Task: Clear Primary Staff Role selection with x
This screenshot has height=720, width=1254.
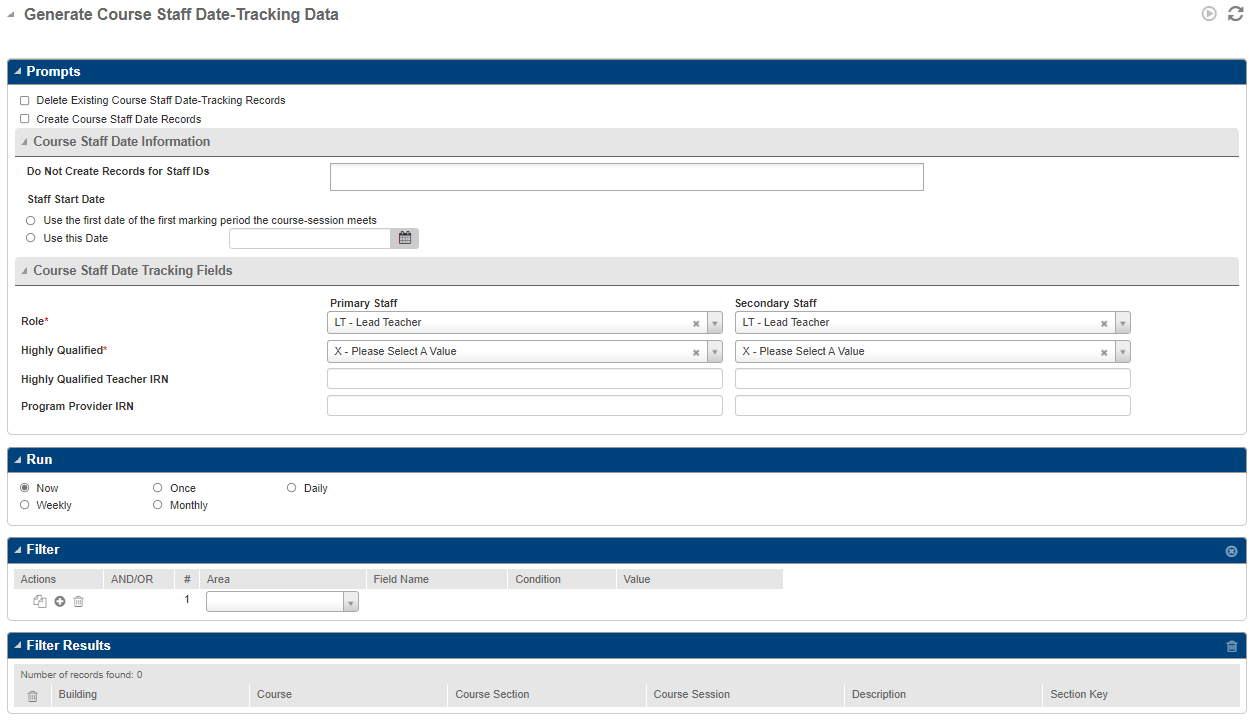Action: pyautogui.click(x=696, y=323)
